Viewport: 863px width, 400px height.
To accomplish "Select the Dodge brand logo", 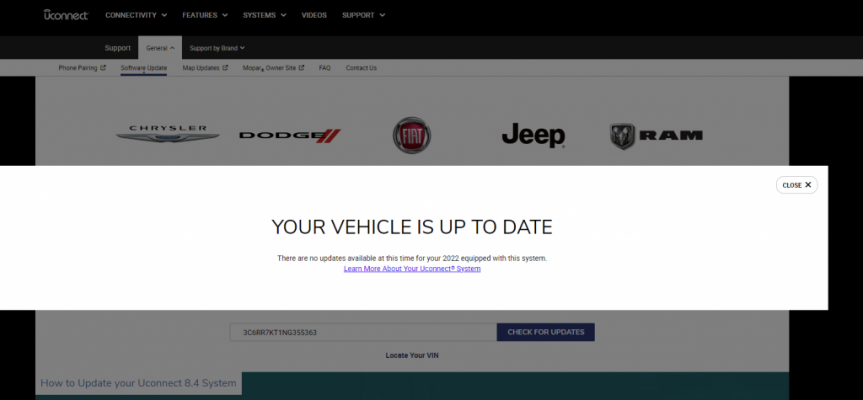I will tap(290, 135).
